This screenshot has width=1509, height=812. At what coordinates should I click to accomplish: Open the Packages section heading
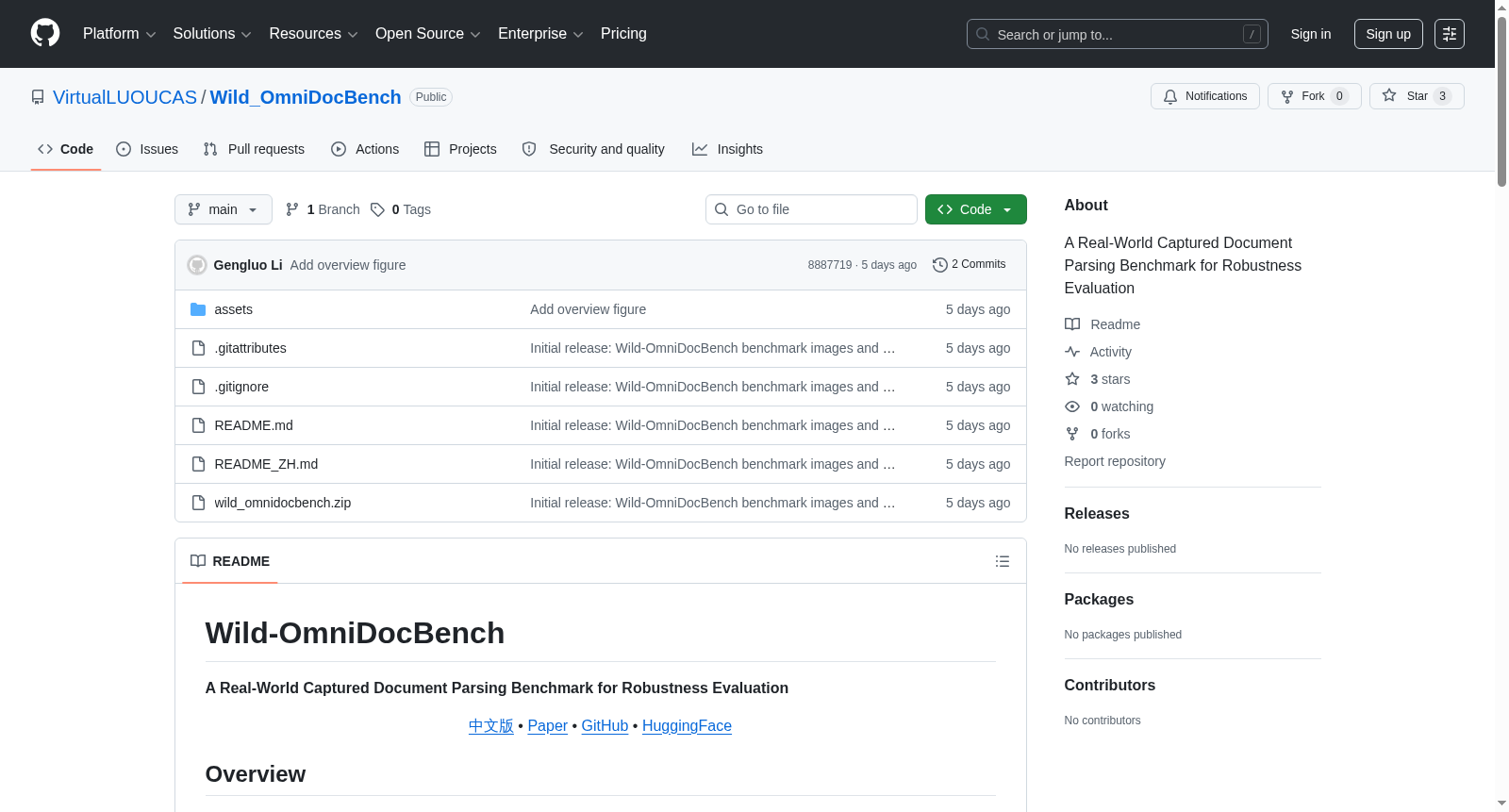click(1099, 599)
